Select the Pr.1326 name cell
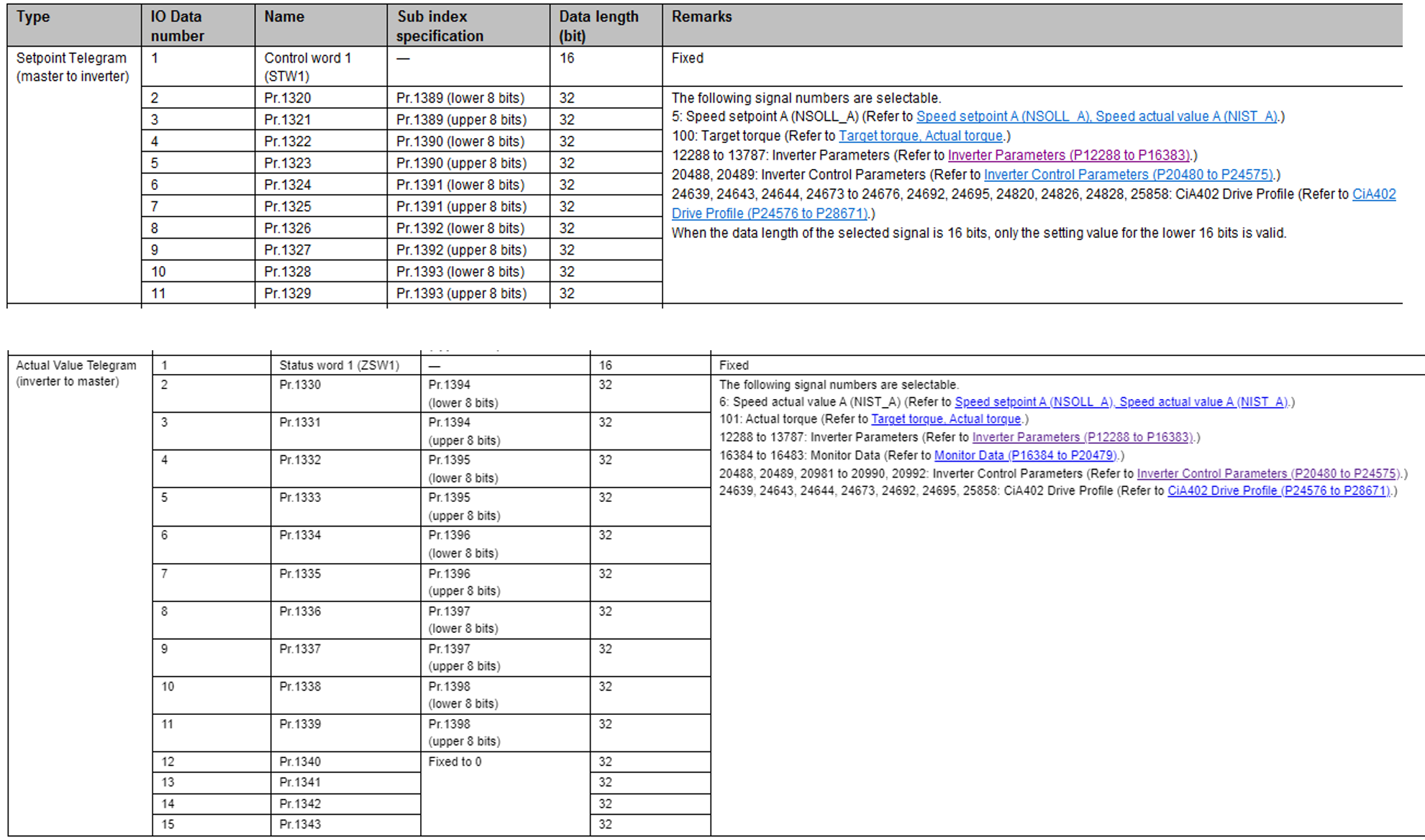 321,228
